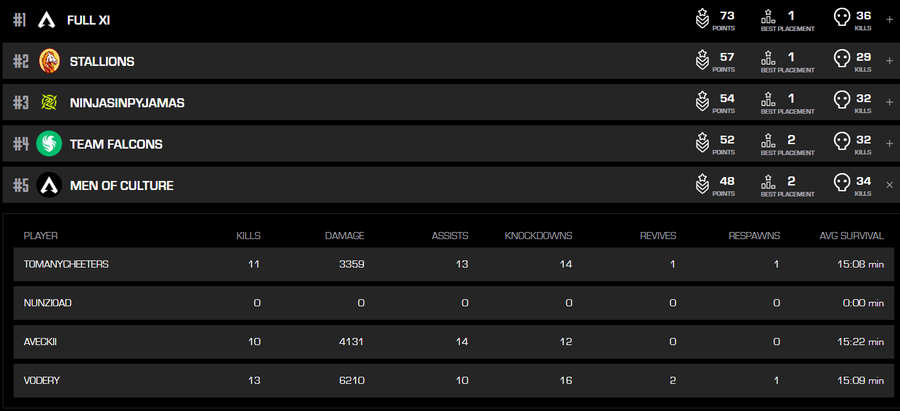Click the kills skull icon for Team Falcons
Viewport: 900px width, 411px height.
click(x=841, y=142)
